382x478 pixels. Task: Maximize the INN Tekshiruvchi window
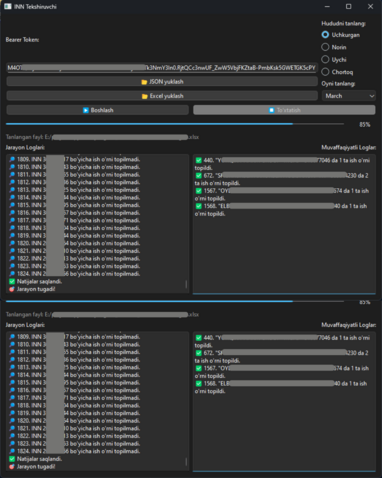(x=349, y=6)
